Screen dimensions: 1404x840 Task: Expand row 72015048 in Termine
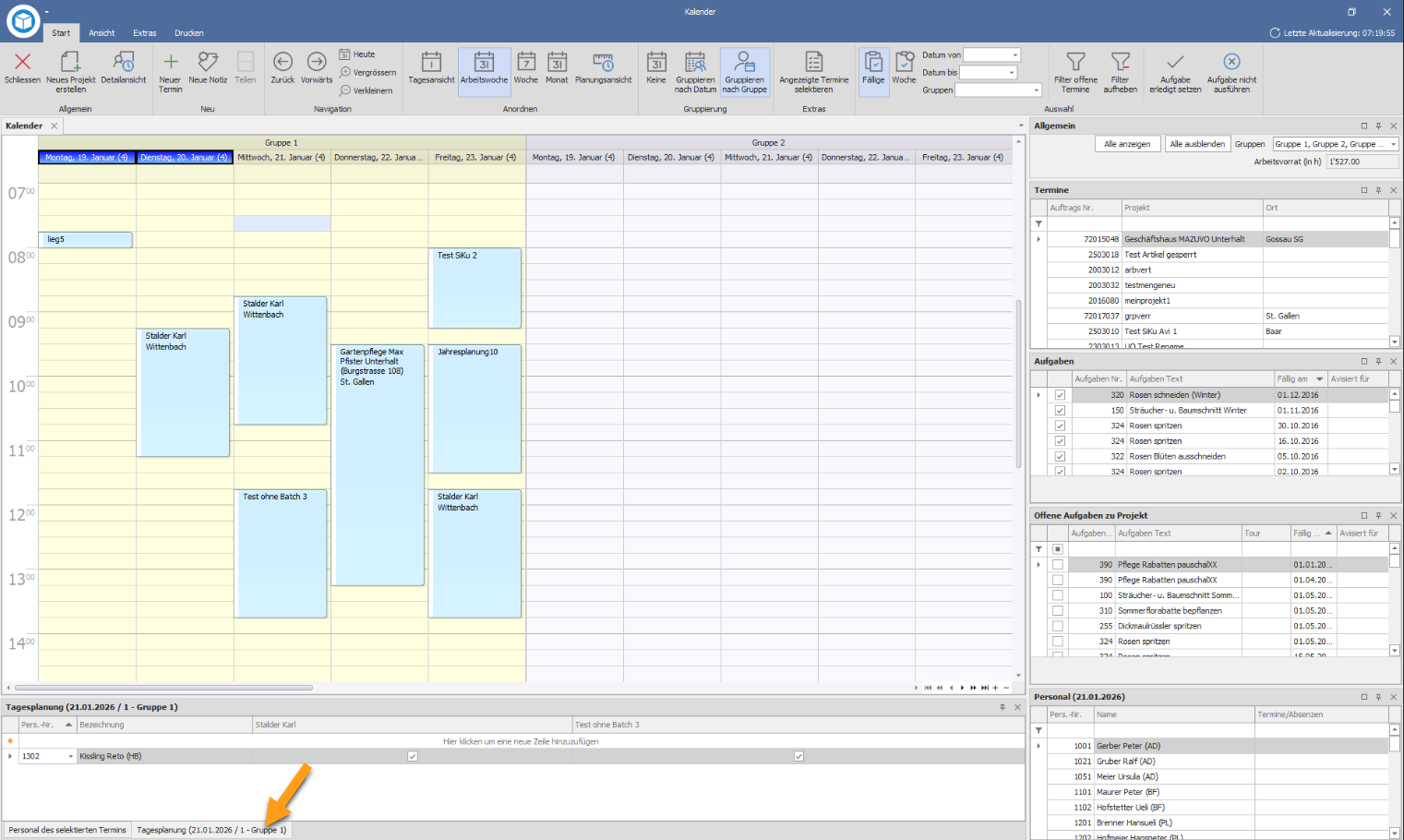[x=1038, y=239]
